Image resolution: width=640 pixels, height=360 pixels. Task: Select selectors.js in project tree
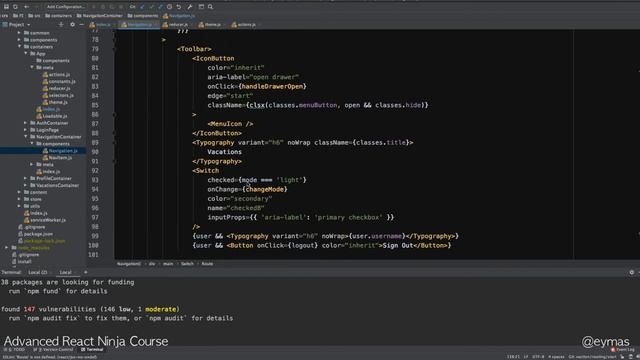58,95
